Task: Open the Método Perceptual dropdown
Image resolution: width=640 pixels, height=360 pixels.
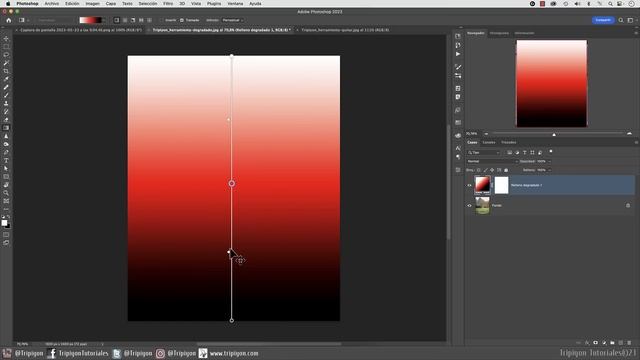Action: (x=233, y=20)
